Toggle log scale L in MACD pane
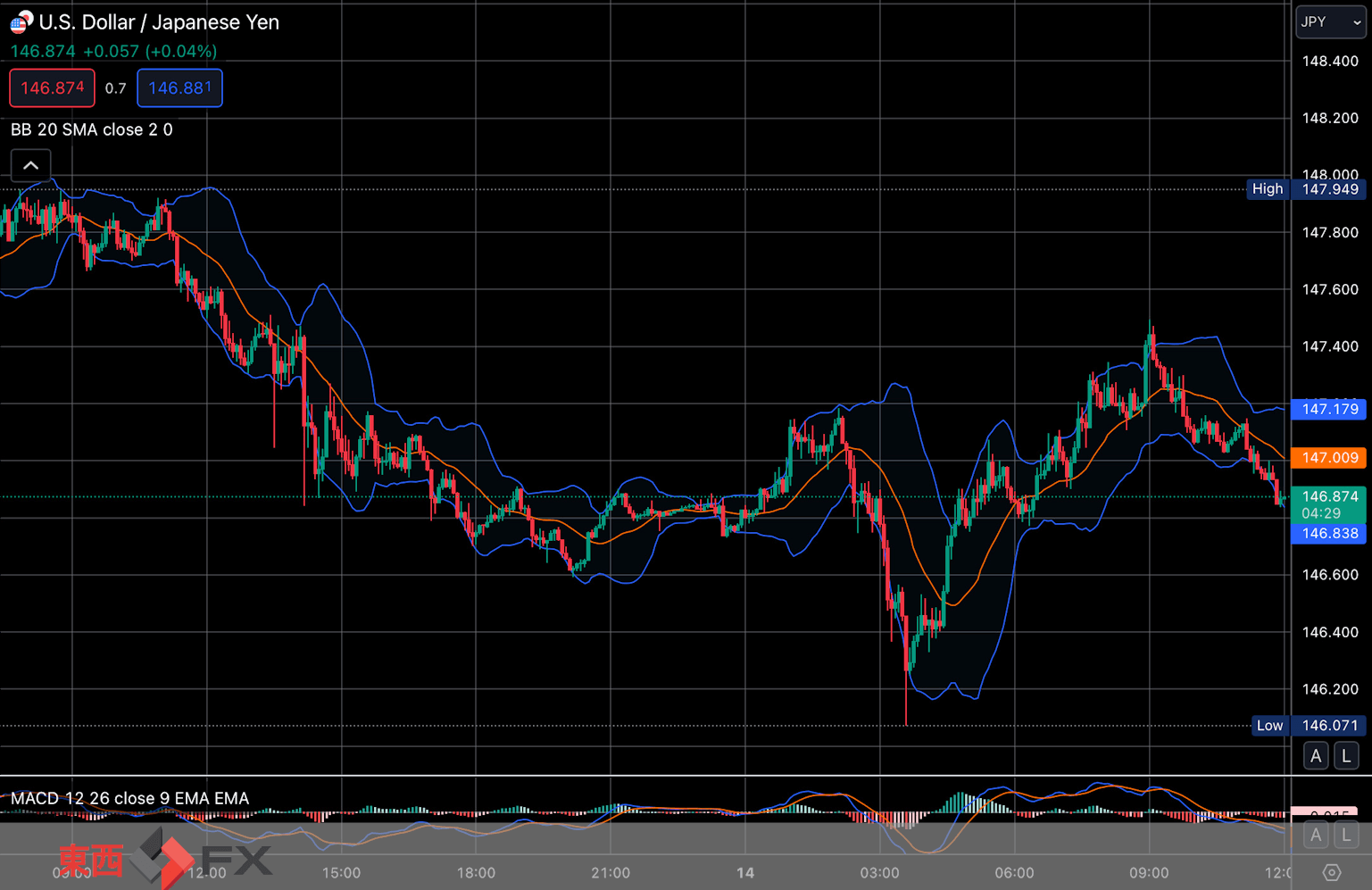 (x=1346, y=836)
